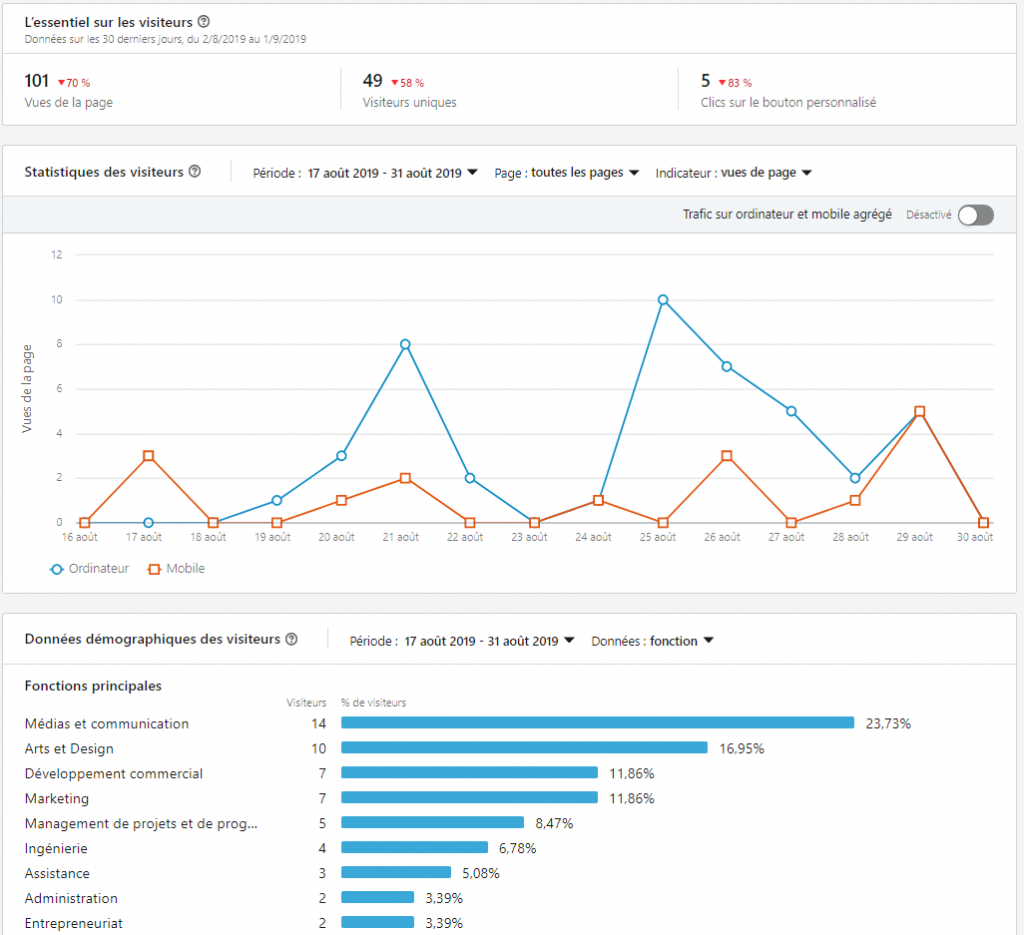Select the Mobile data point on 17 août
The height and width of the screenshot is (935, 1024).
pyautogui.click(x=148, y=456)
